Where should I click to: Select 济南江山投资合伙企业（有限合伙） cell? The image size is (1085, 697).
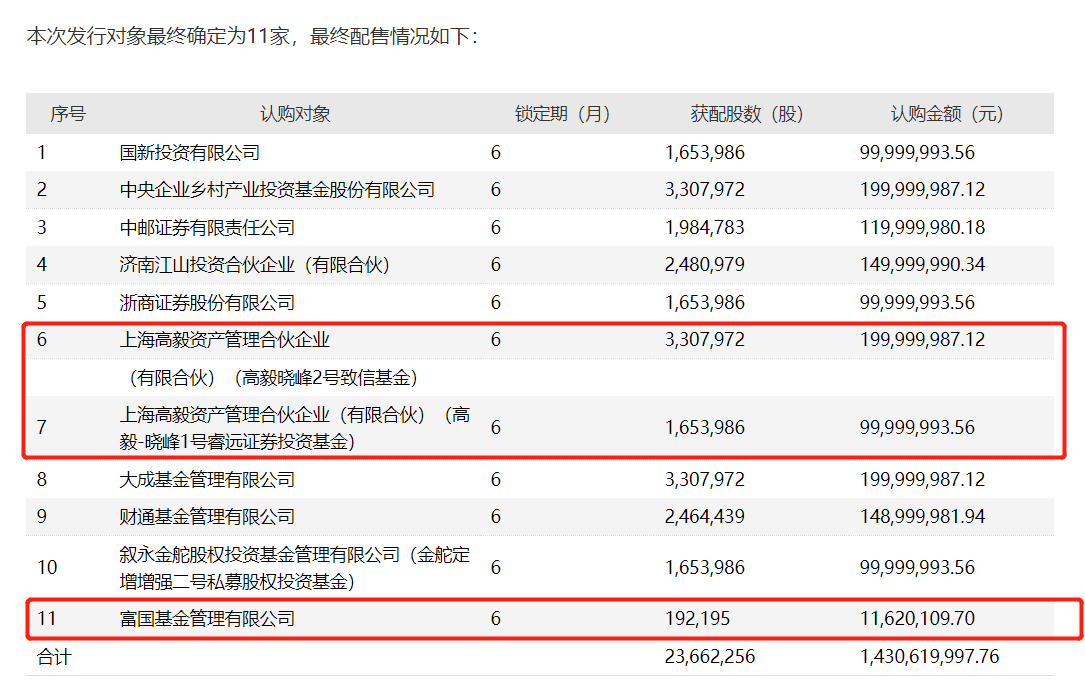[255, 264]
